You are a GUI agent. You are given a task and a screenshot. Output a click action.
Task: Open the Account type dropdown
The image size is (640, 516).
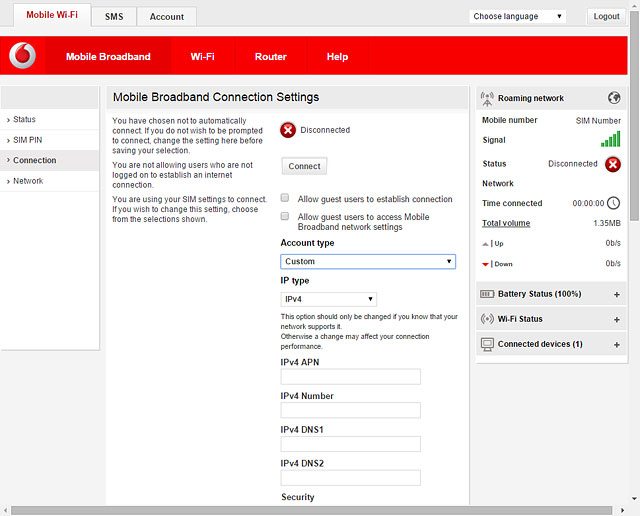367,261
